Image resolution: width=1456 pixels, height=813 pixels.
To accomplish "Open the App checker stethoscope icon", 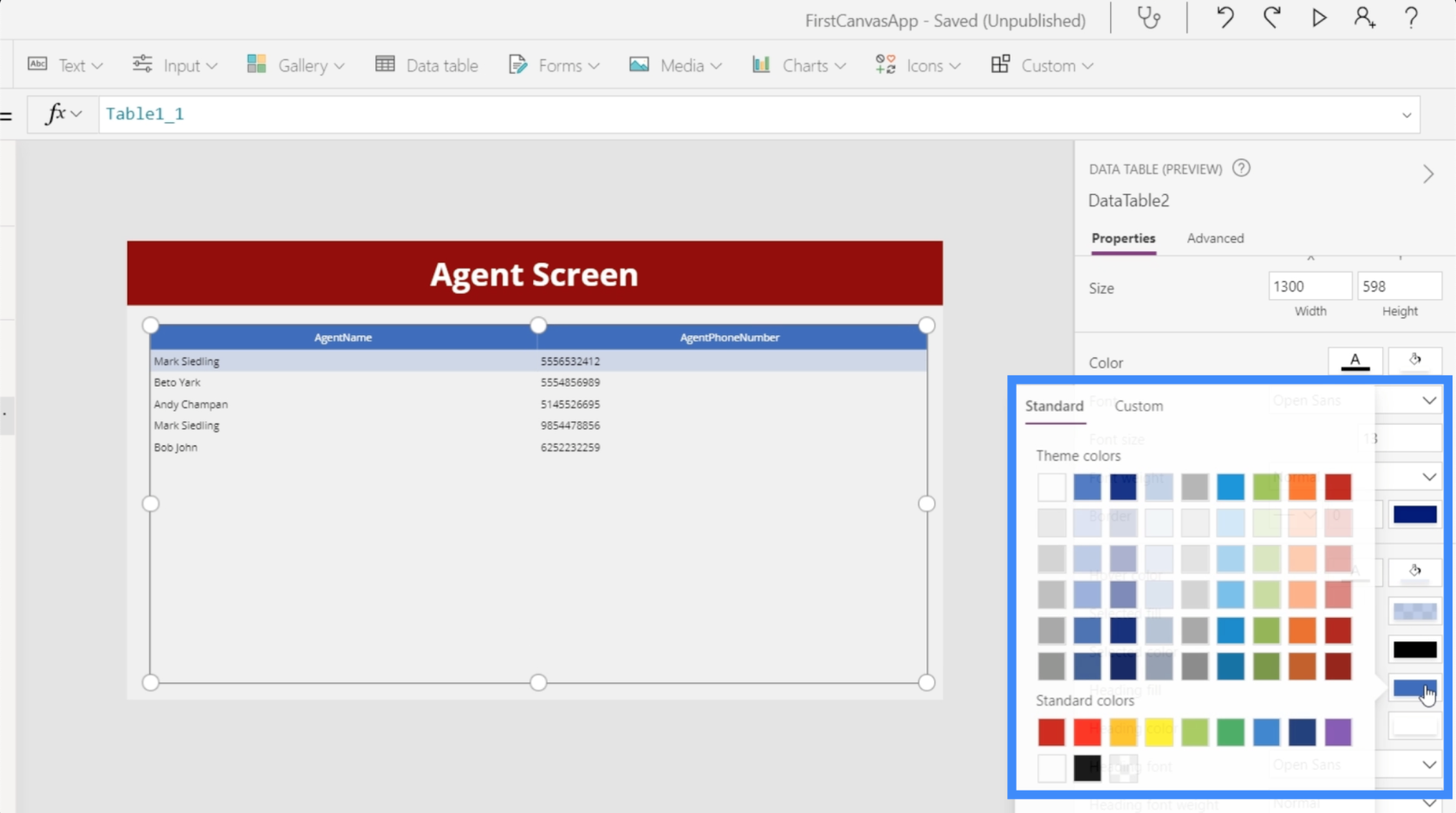I will point(1149,18).
